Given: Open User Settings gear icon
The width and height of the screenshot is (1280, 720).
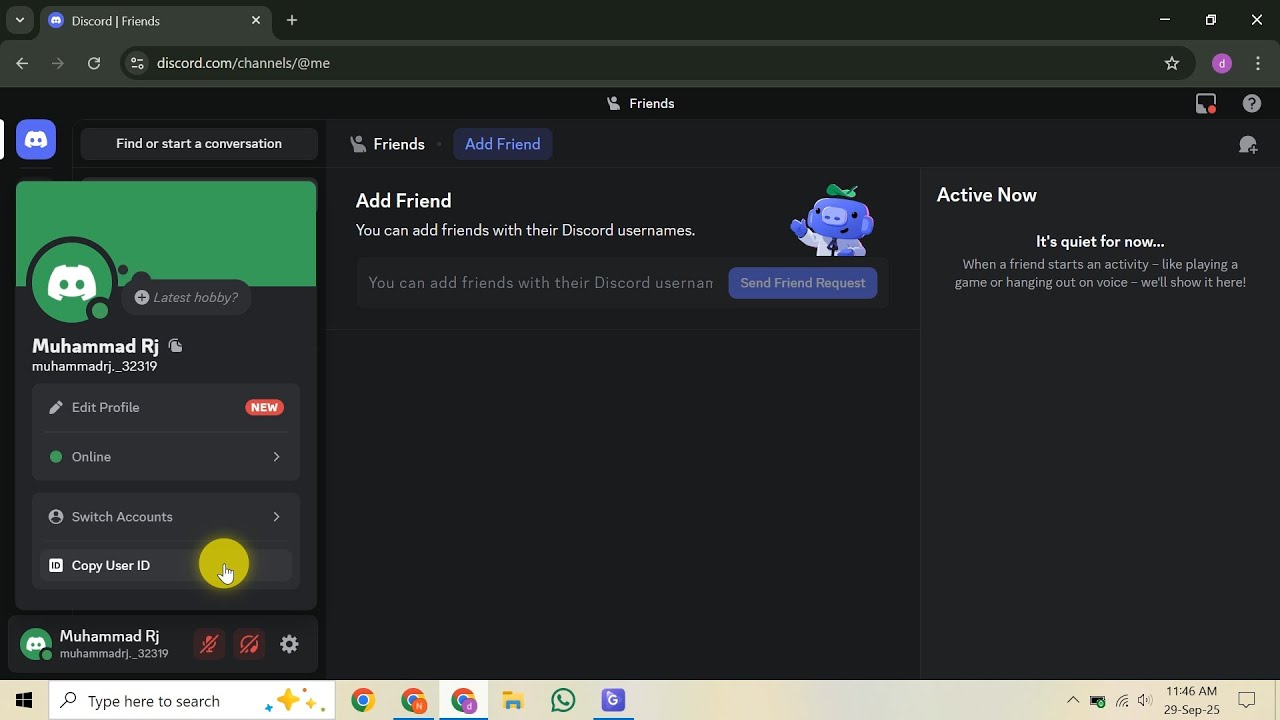Looking at the screenshot, I should (x=289, y=645).
